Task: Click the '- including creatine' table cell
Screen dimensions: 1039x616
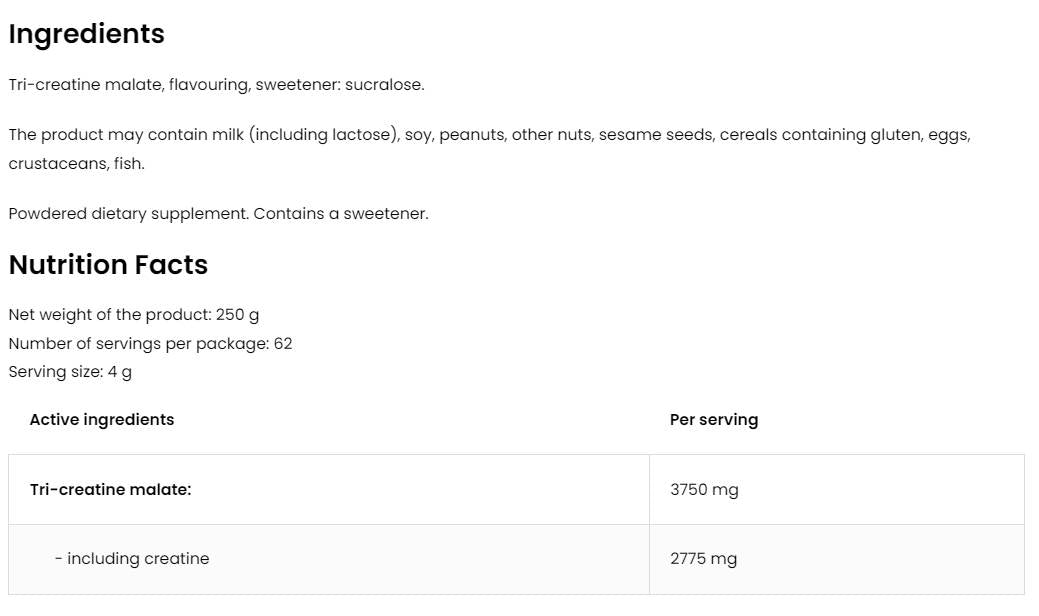Action: point(132,559)
